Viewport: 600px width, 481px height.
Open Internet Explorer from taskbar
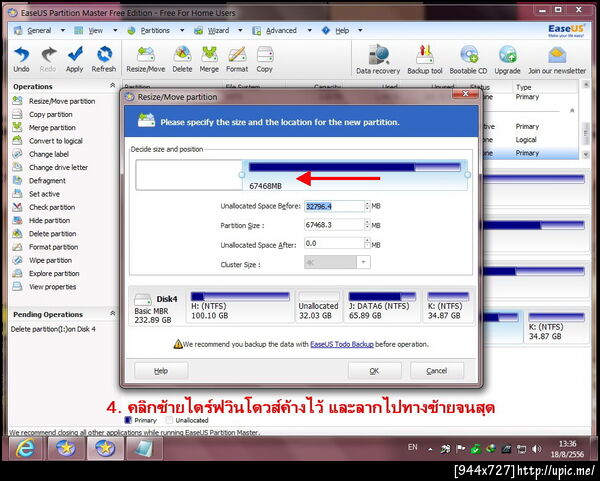tap(26, 448)
